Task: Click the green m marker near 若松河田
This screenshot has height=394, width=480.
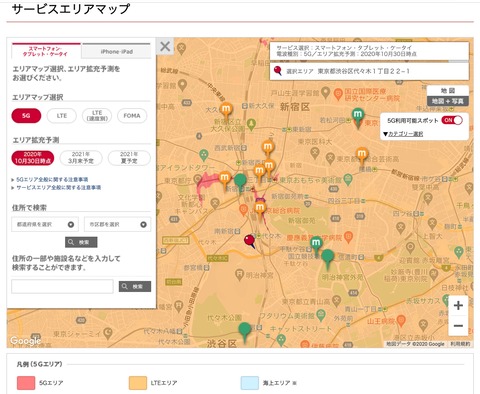Action: click(358, 116)
